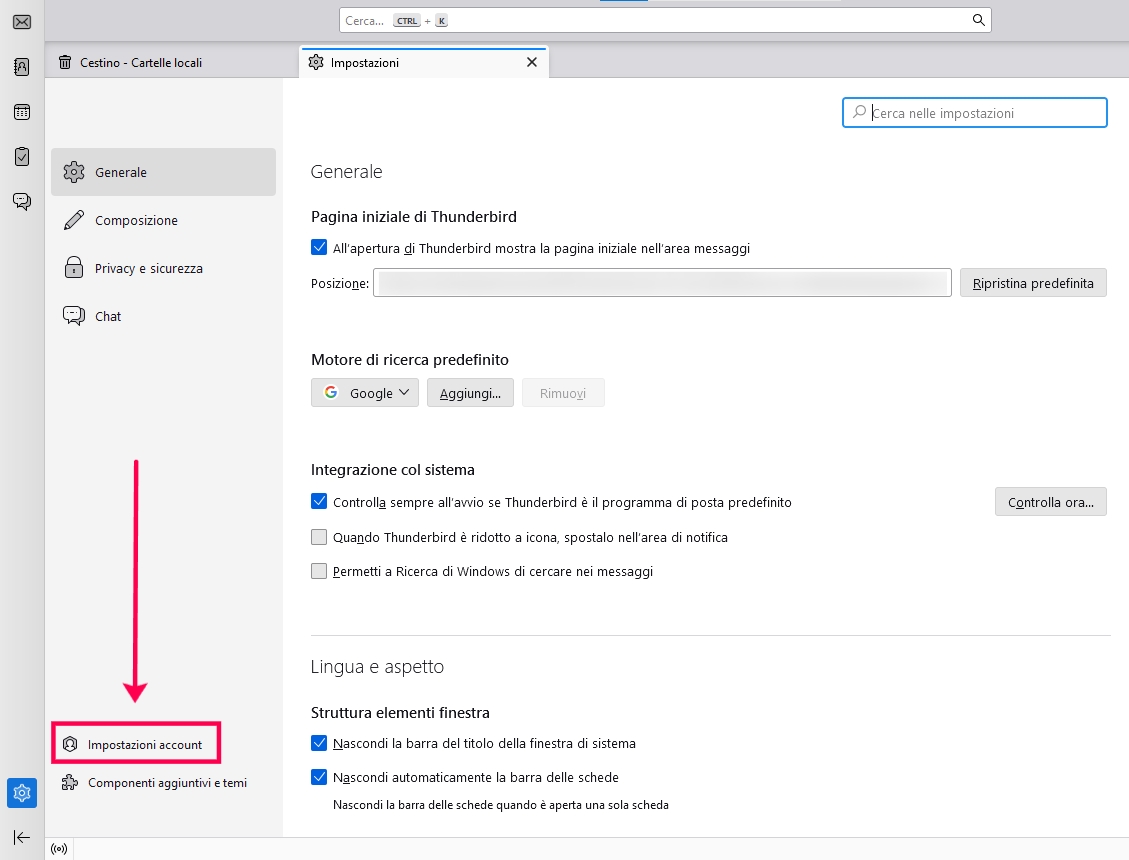
Task: Click the Rimuovi search engine button
Action: point(563,393)
